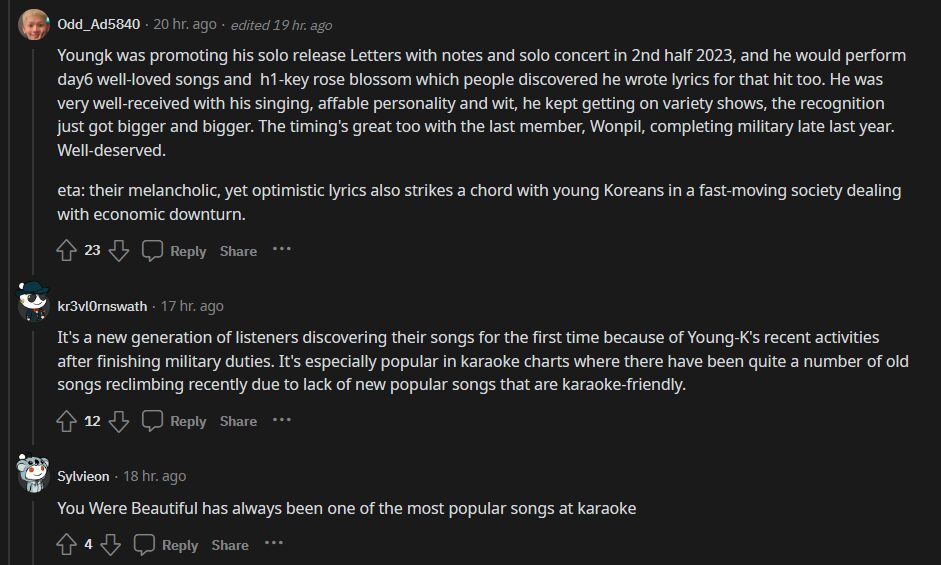941x565 pixels.
Task: Open the Sylvieon username link
Action: point(85,476)
